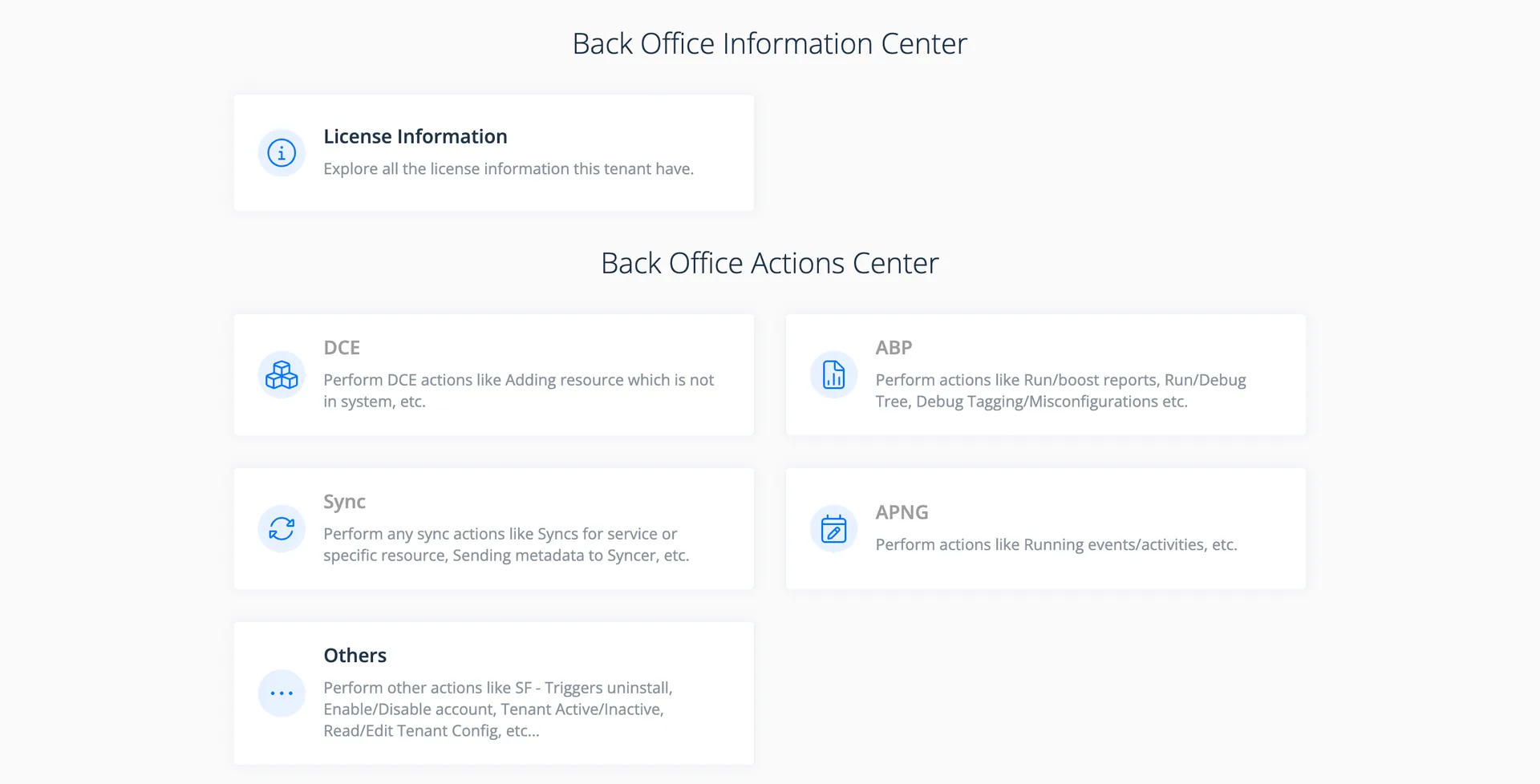Click the Others three-dots icon

coord(282,693)
